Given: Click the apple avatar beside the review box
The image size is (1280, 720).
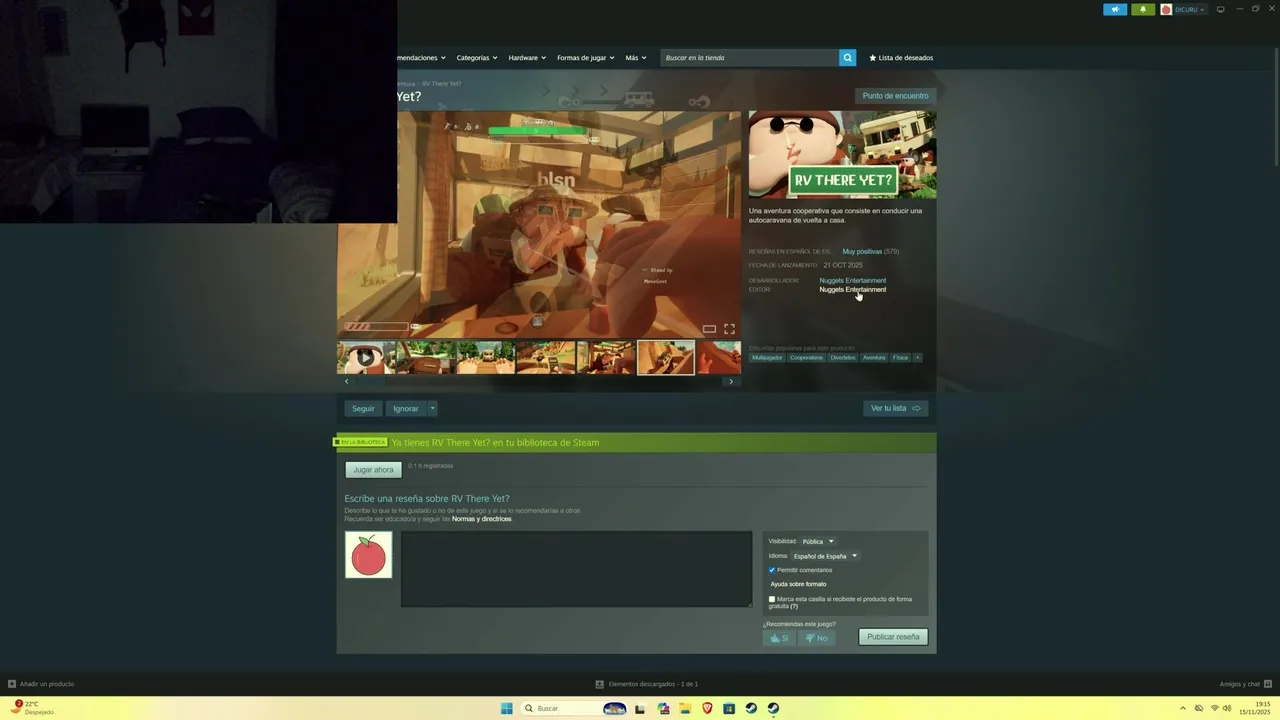Looking at the screenshot, I should click(x=368, y=555).
